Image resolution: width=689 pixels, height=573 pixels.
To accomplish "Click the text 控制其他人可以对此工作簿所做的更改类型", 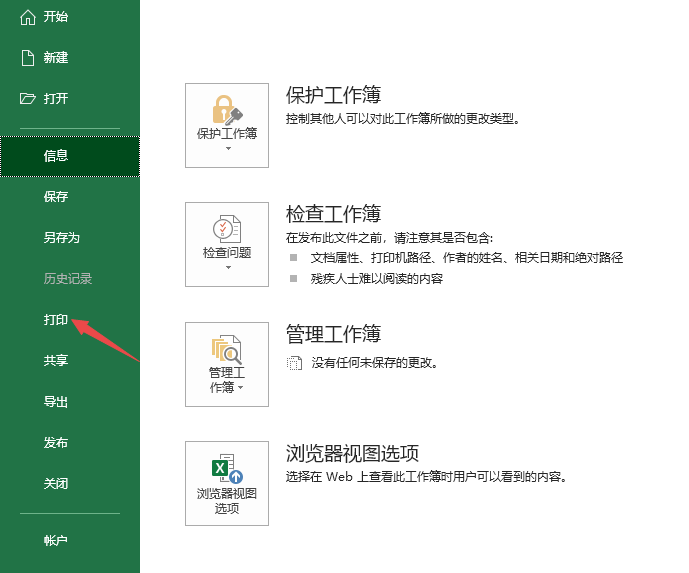I will tap(403, 119).
